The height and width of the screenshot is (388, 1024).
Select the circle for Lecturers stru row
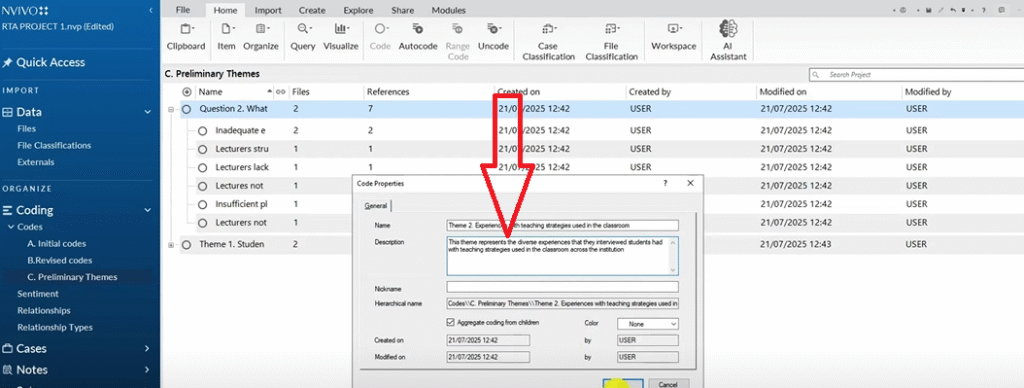point(202,149)
